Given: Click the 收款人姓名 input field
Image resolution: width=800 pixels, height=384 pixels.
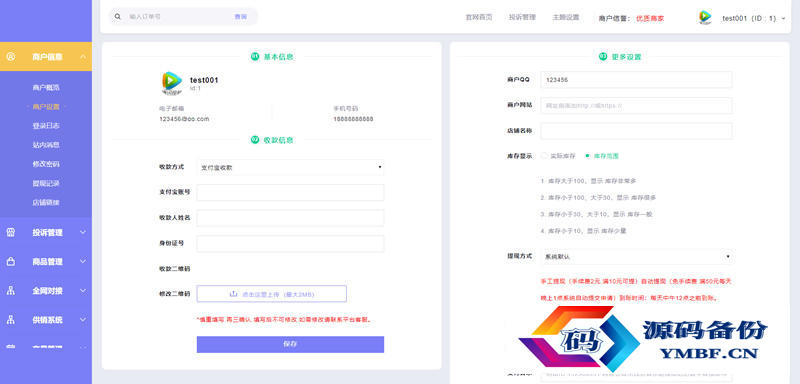Looking at the screenshot, I should tap(290, 218).
